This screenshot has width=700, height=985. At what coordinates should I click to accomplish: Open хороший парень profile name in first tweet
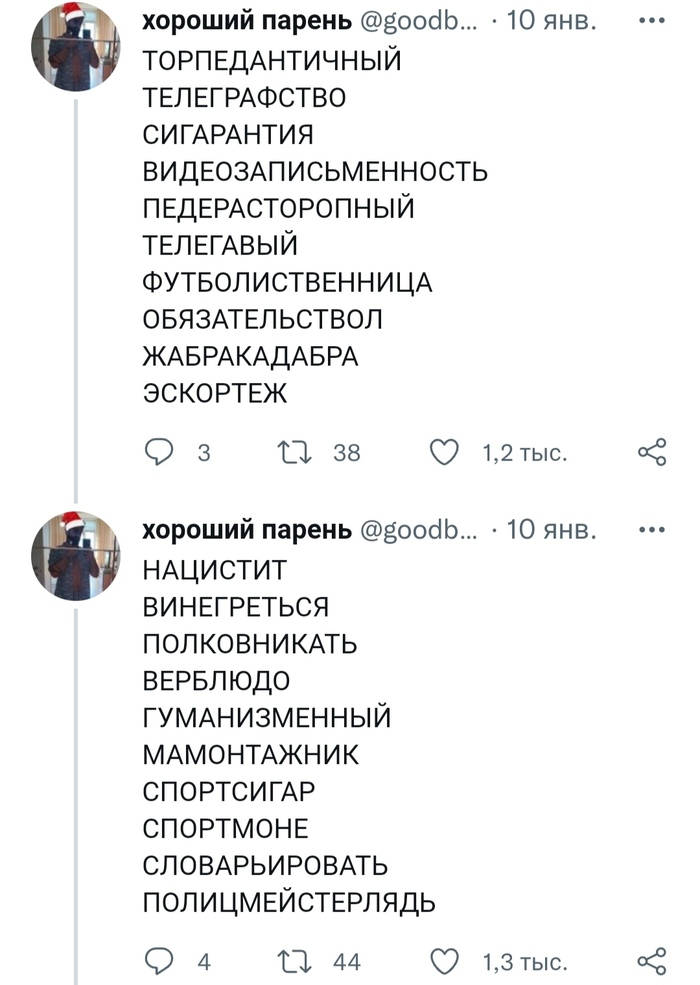pos(246,22)
